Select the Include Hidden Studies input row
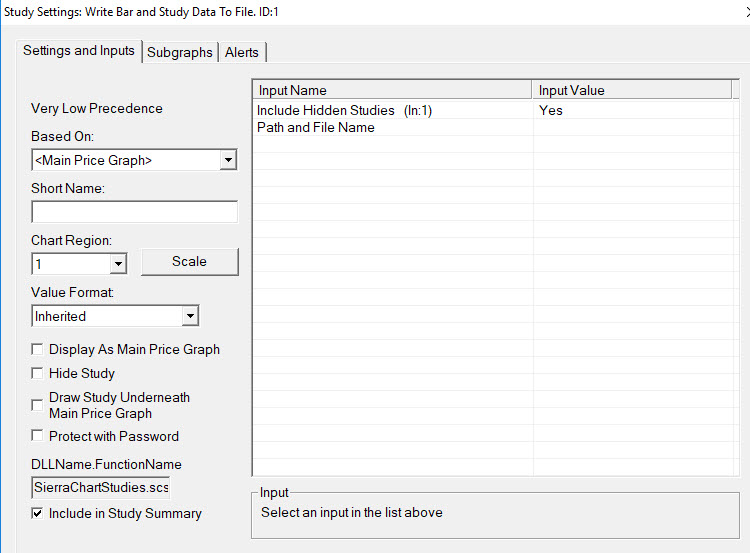This screenshot has width=750, height=553. click(x=344, y=110)
